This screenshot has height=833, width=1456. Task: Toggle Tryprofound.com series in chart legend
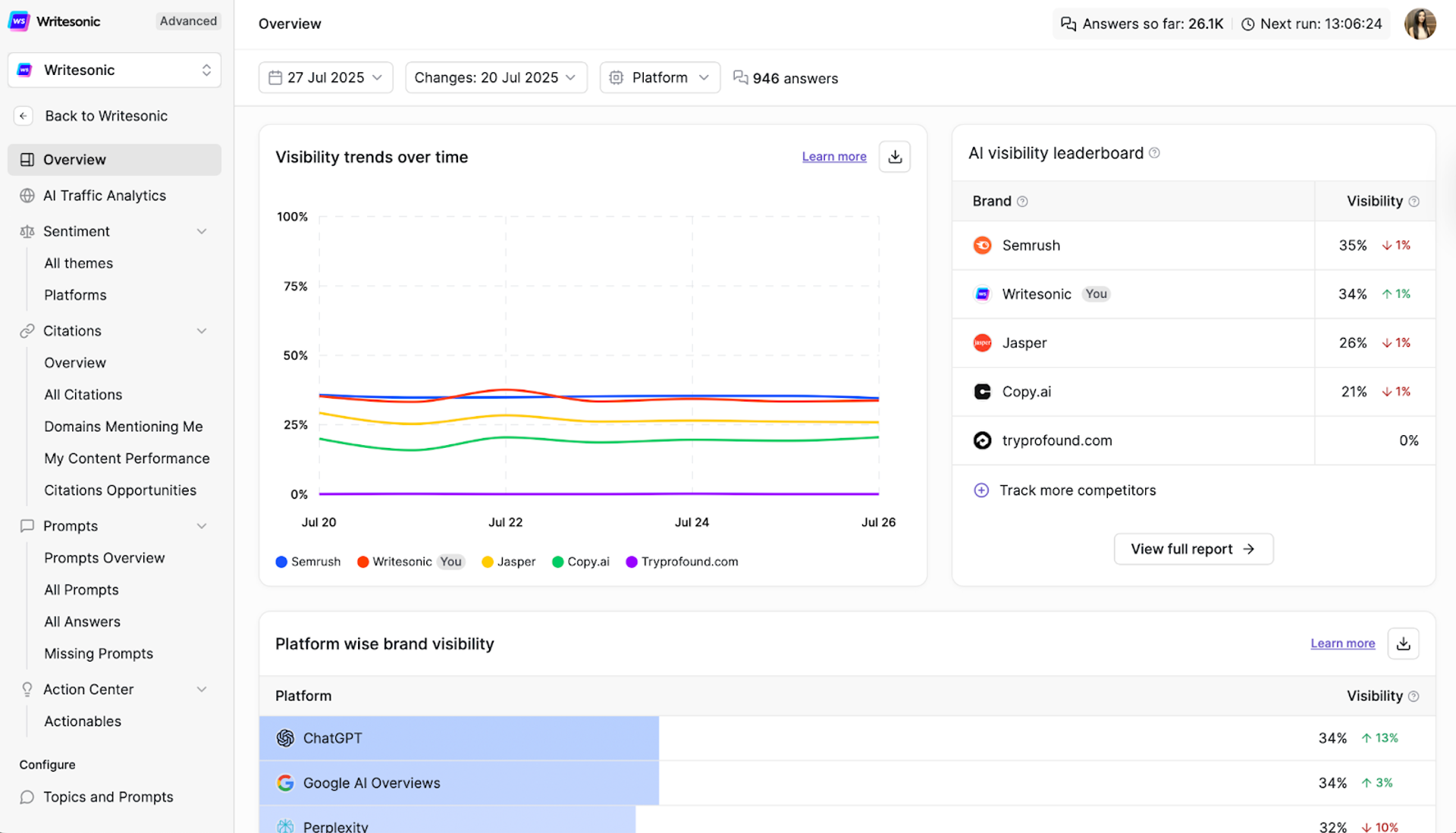(682, 562)
